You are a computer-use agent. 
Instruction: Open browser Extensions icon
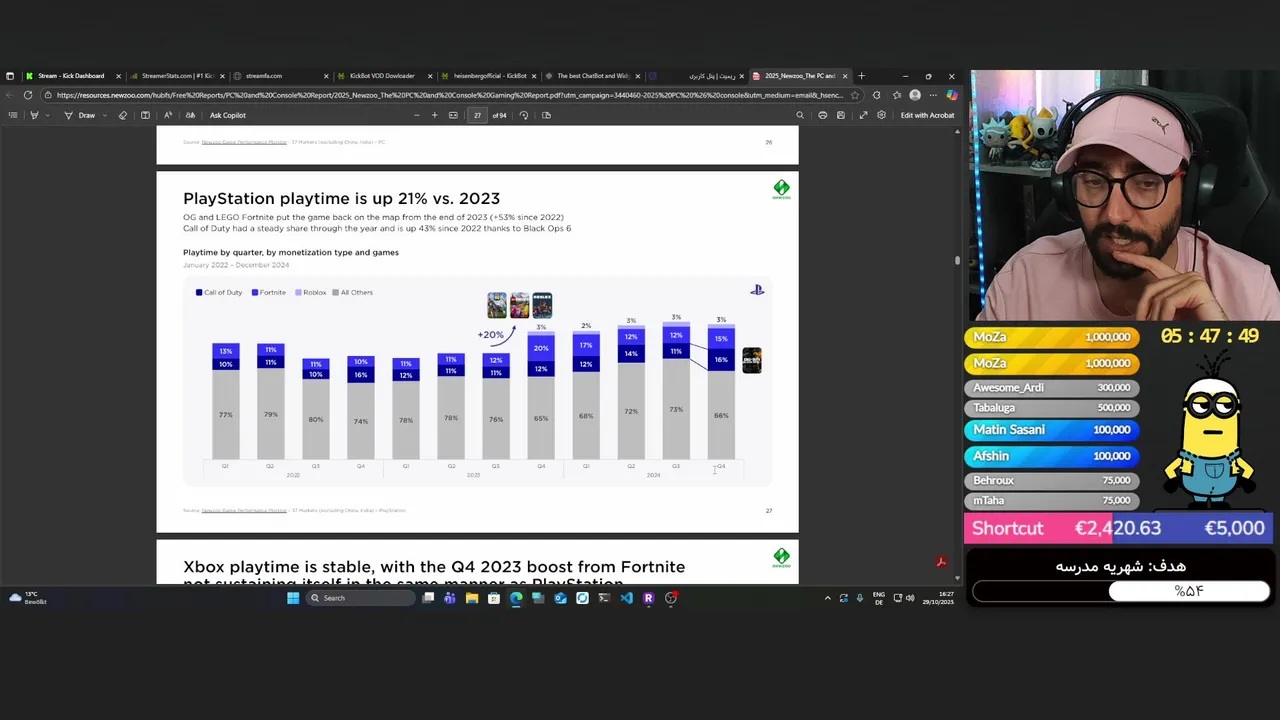[877, 95]
